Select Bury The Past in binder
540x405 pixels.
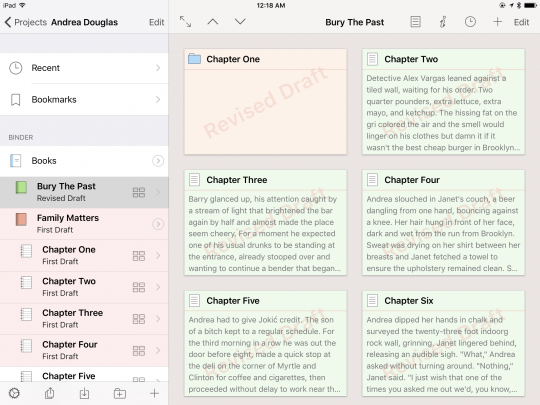[x=84, y=192]
